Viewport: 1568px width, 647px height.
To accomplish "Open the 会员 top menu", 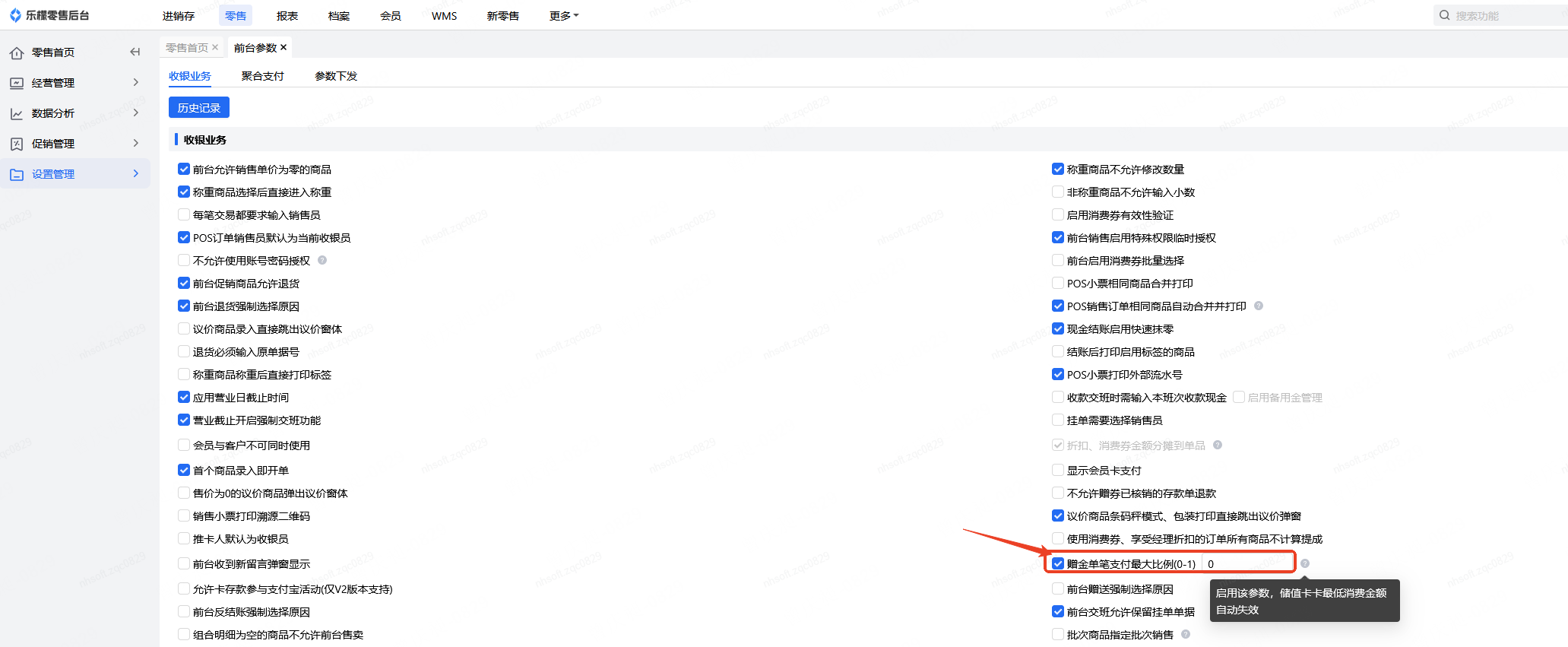I will 391,16.
